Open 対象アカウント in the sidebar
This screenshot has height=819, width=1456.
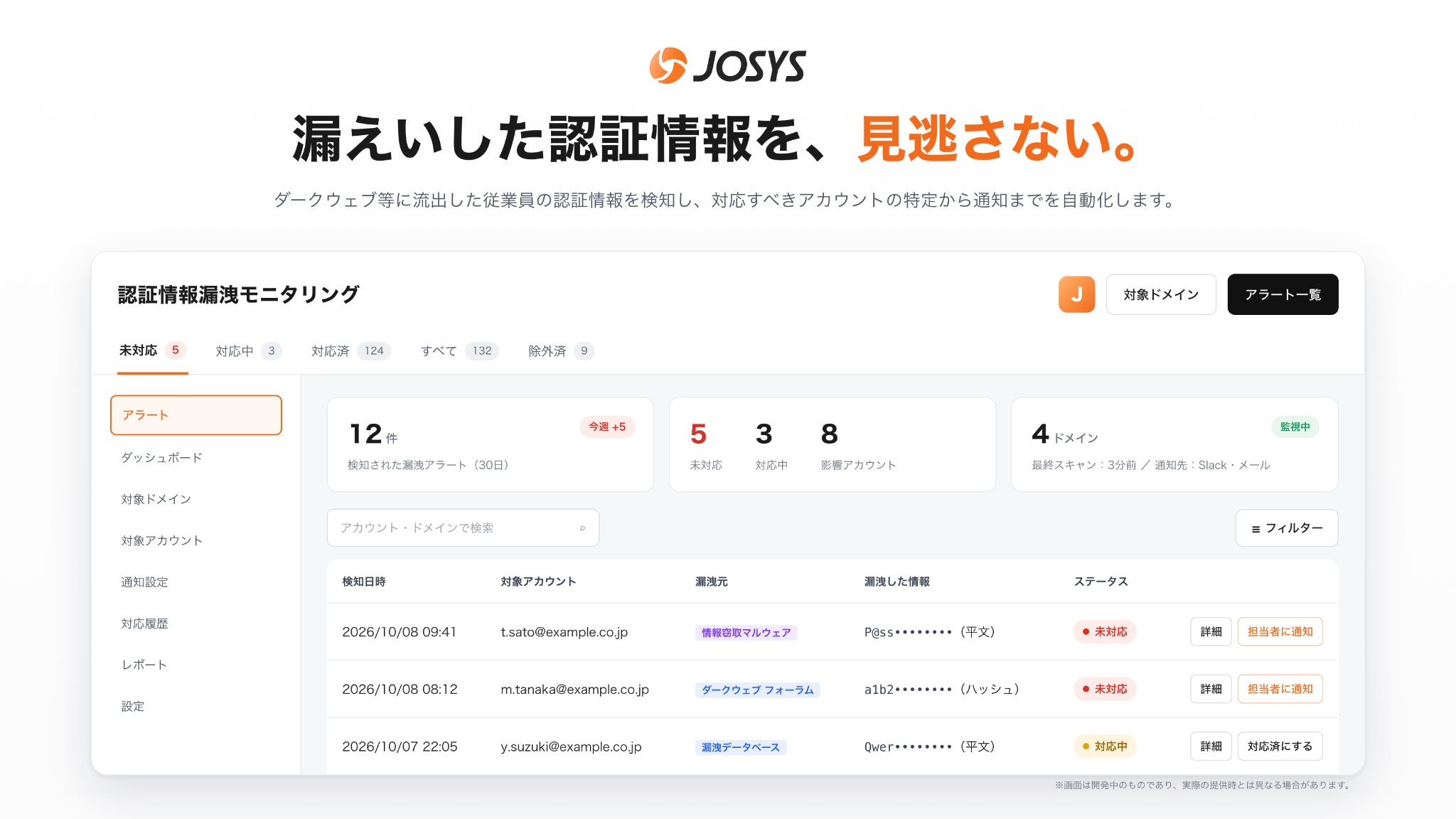pos(162,540)
